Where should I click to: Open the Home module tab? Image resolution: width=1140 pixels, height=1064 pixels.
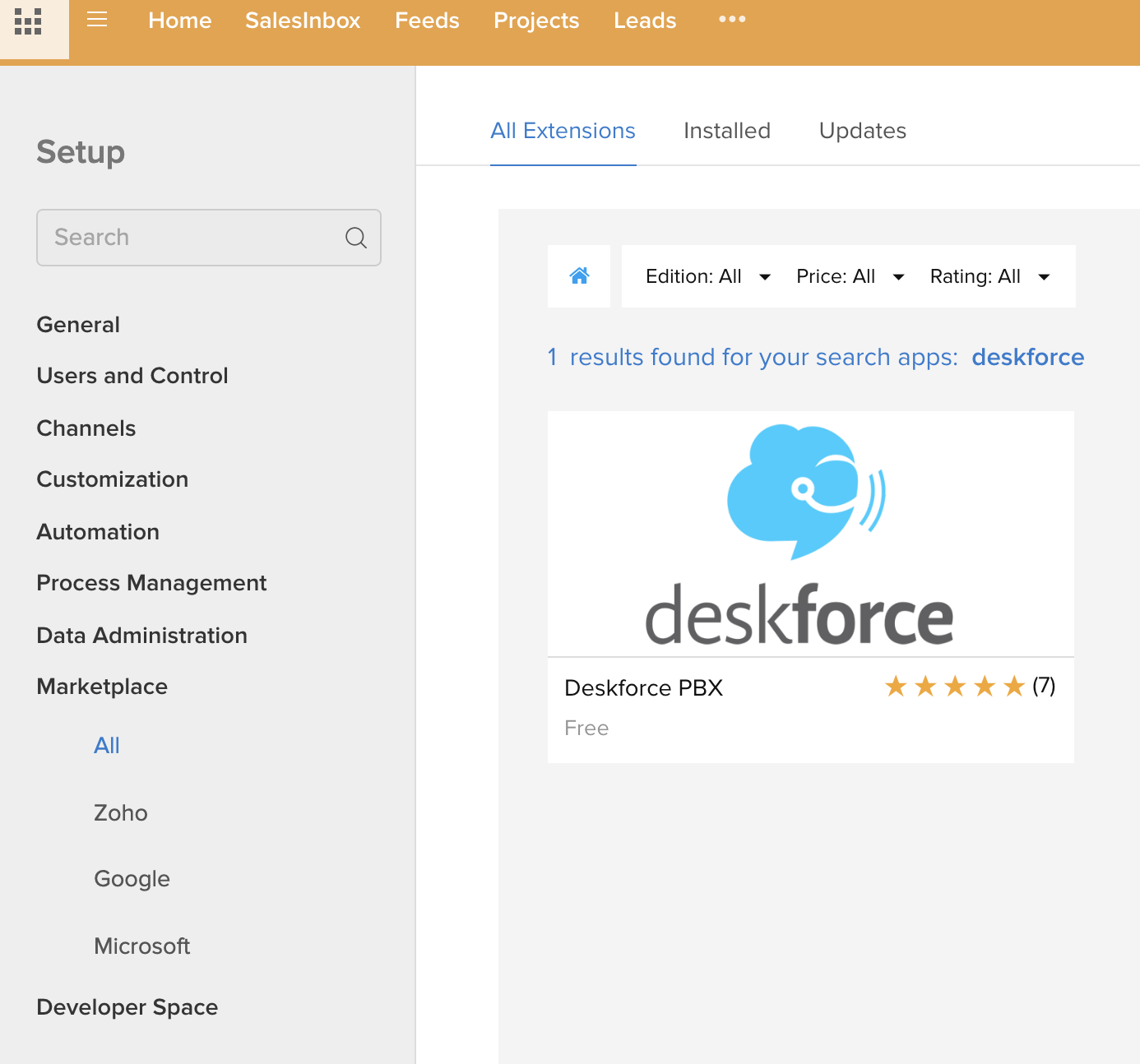pyautogui.click(x=180, y=21)
